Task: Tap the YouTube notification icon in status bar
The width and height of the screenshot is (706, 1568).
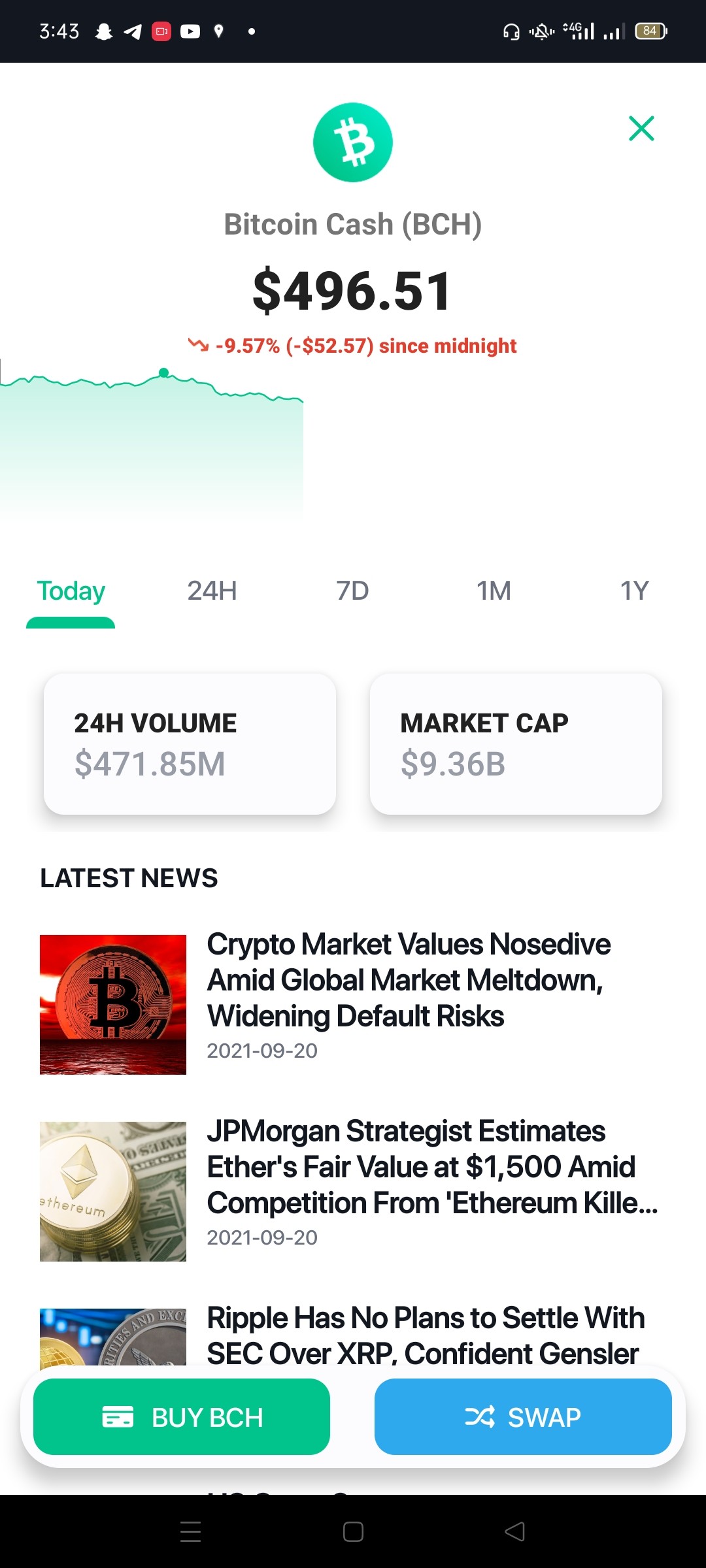Action: (x=190, y=31)
